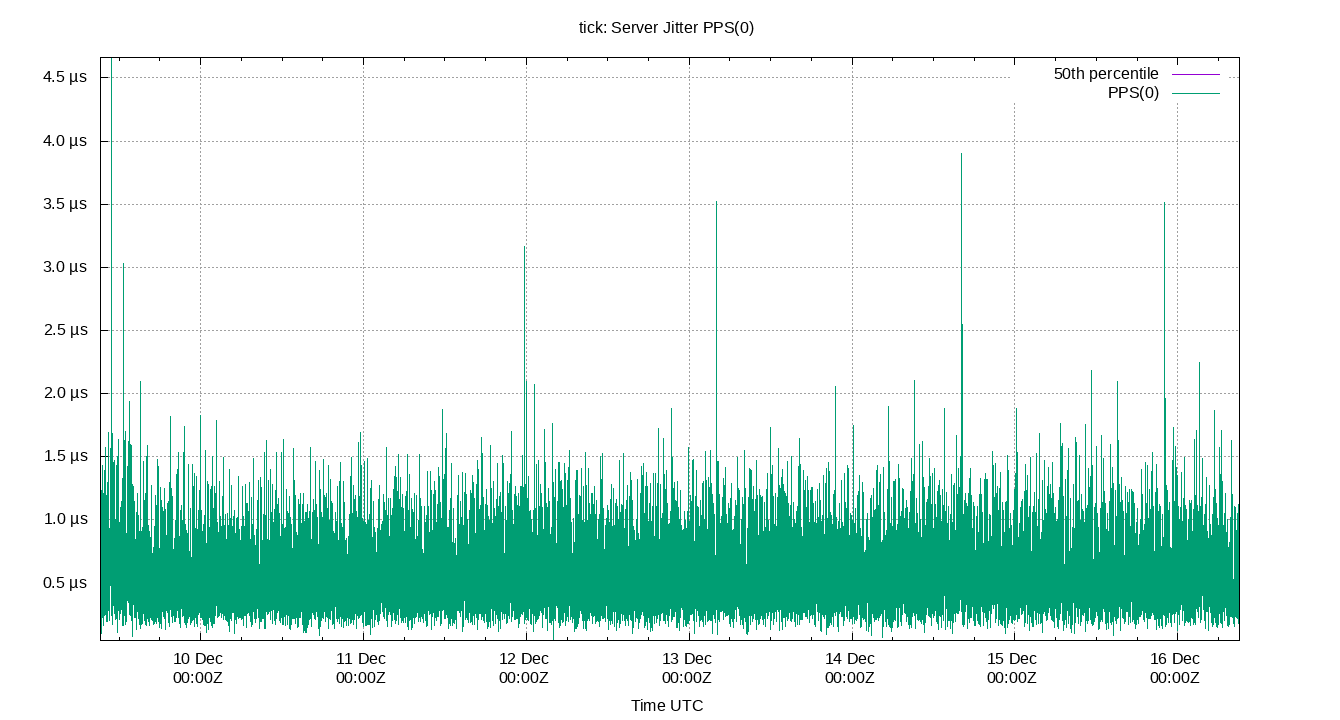The width and height of the screenshot is (1340, 720).
Task: Click the "12 Dec 00:00Z" tick label
Action: point(524,668)
